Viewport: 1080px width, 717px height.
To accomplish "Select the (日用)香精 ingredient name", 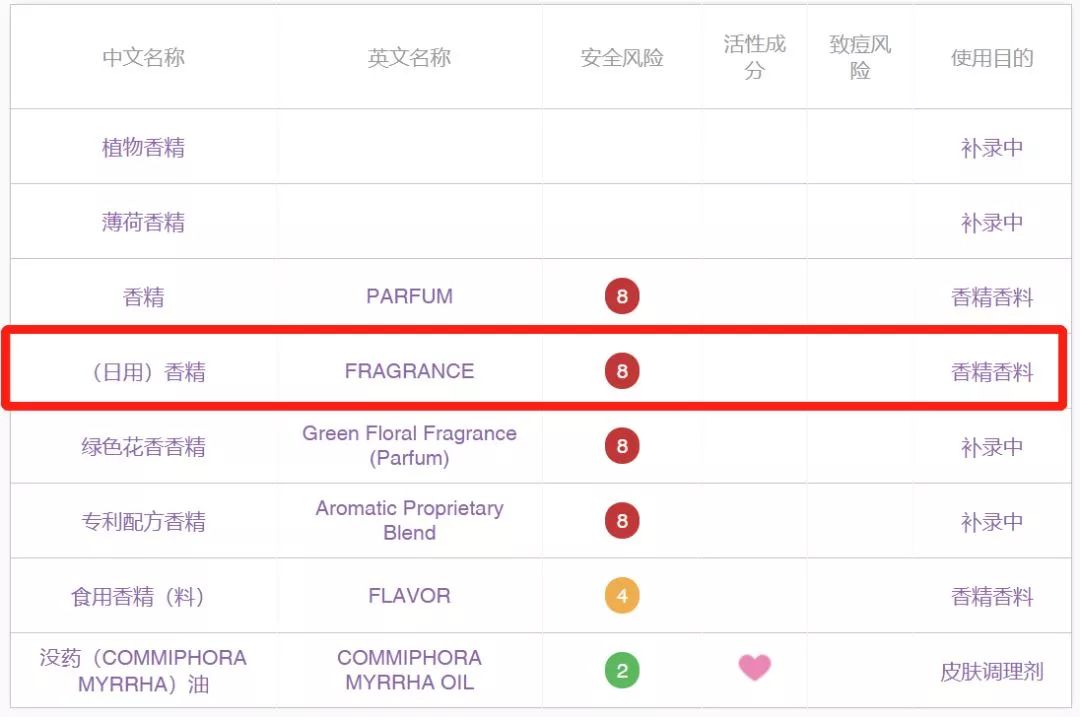I will coord(143,372).
